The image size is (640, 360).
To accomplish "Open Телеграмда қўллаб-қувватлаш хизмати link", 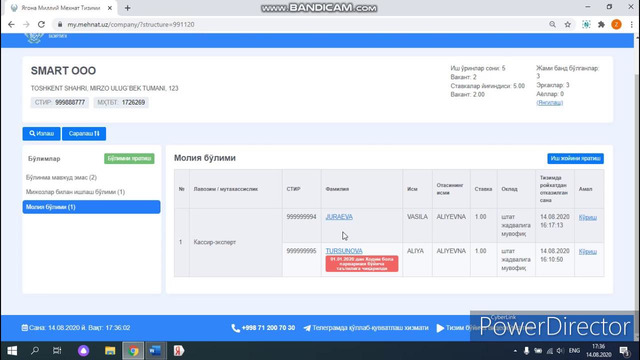I will tap(366, 328).
